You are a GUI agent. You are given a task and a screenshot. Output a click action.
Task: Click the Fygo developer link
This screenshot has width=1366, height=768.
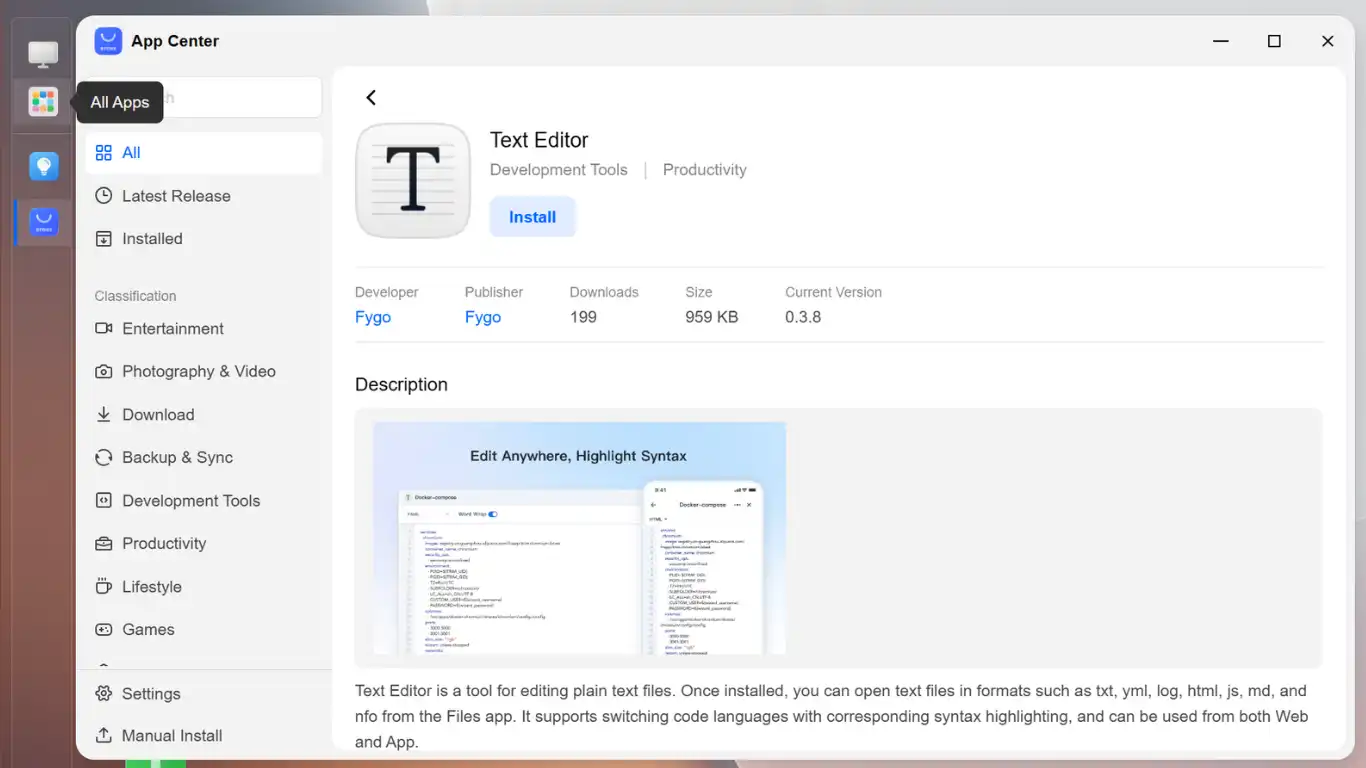point(373,317)
